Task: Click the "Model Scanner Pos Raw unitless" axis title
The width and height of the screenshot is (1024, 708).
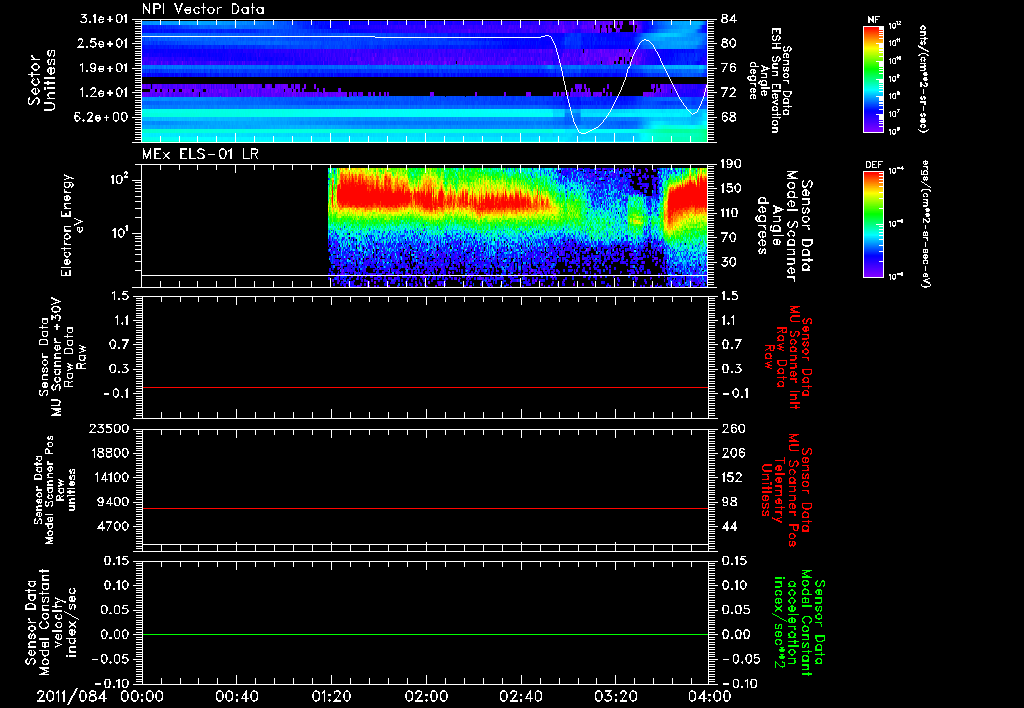Action: (56, 490)
